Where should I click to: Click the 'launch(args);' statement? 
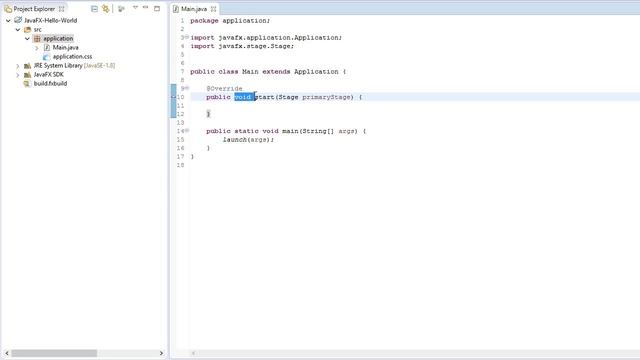tap(248, 140)
